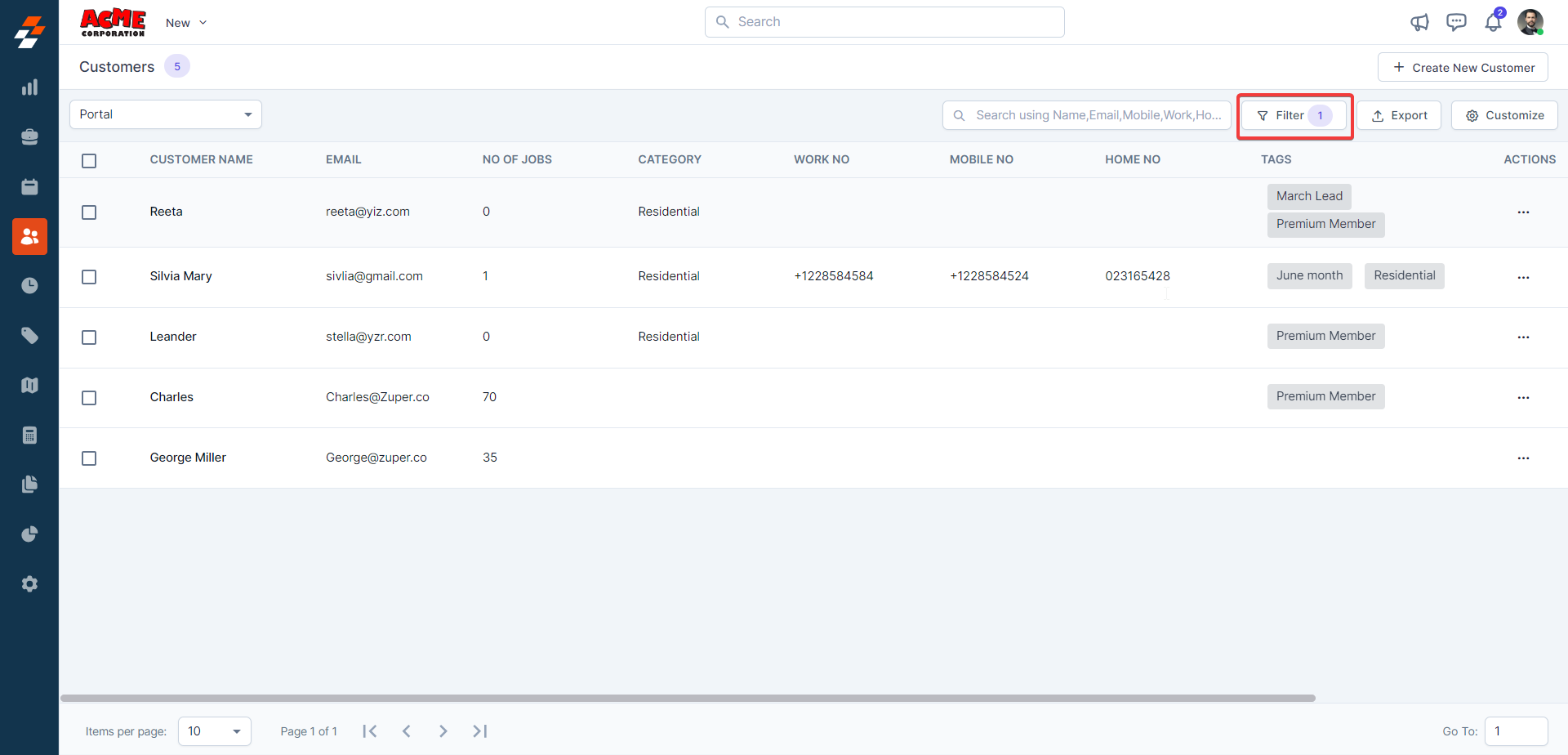This screenshot has width=1568, height=755.
Task: Open actions menu for Silvia Mary
Action: (x=1523, y=278)
